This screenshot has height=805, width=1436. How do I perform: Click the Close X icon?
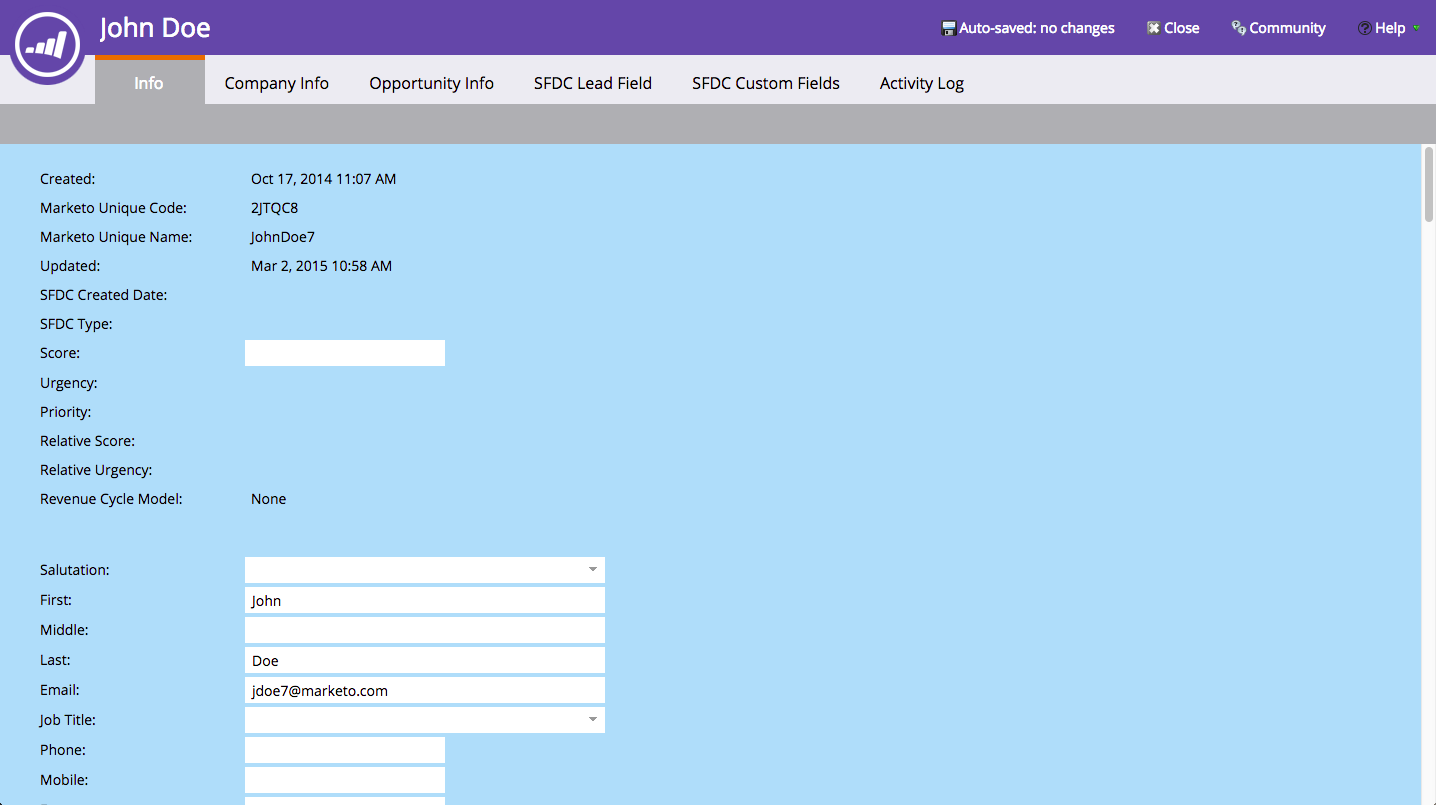point(1153,28)
